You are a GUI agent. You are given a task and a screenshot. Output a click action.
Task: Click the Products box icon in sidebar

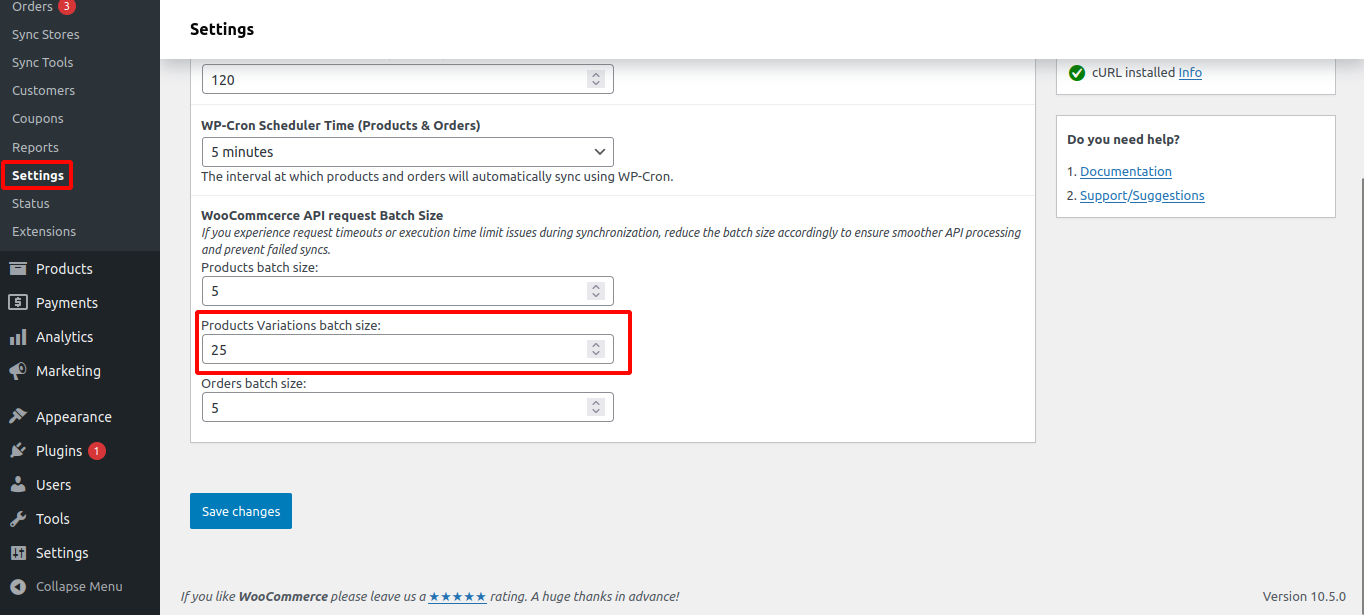click(18, 269)
